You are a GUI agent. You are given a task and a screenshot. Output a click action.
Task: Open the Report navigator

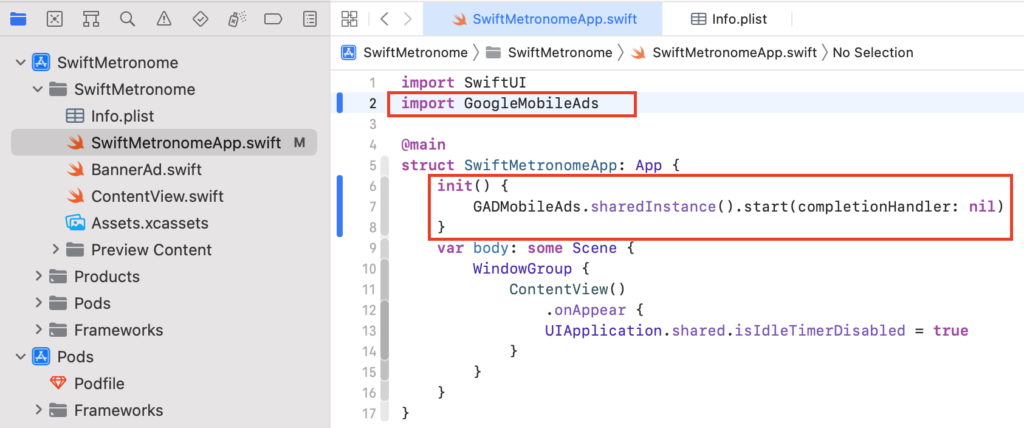point(310,19)
